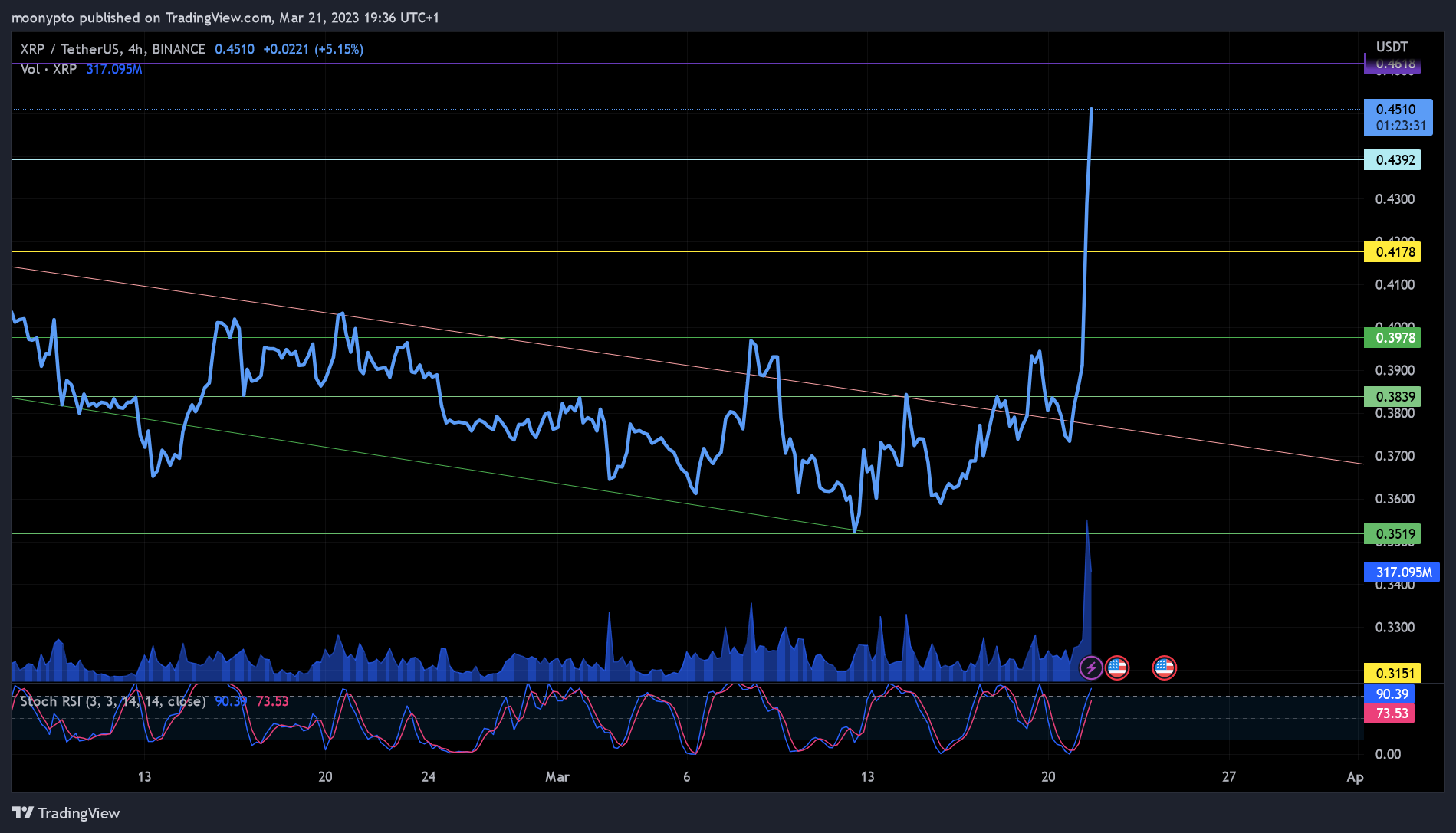Click the USDT currency label

coord(1392,47)
